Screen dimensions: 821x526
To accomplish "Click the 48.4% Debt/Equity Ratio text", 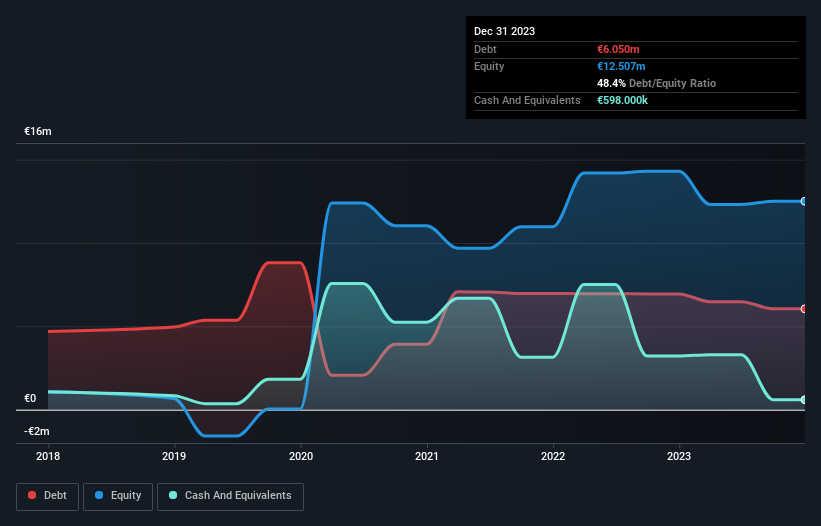I will 657,83.
